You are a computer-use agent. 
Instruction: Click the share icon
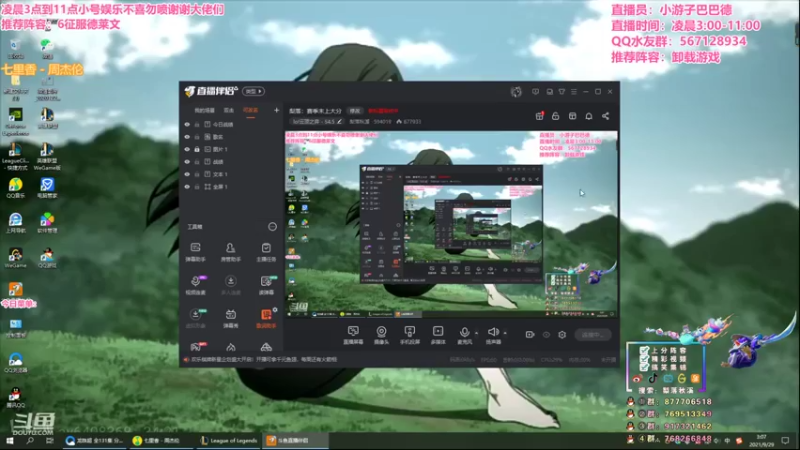tap(606, 116)
